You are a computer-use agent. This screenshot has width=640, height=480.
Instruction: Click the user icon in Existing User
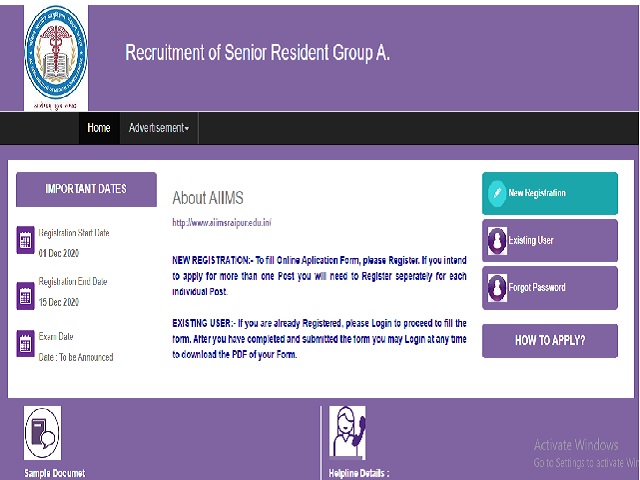click(497, 241)
